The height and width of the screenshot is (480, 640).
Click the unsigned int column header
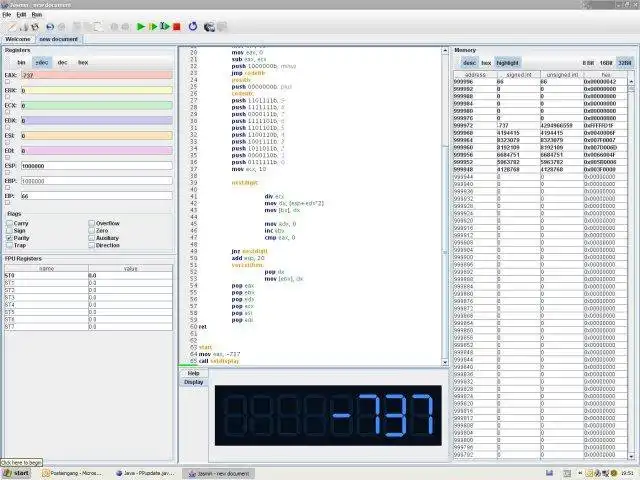(x=562, y=75)
